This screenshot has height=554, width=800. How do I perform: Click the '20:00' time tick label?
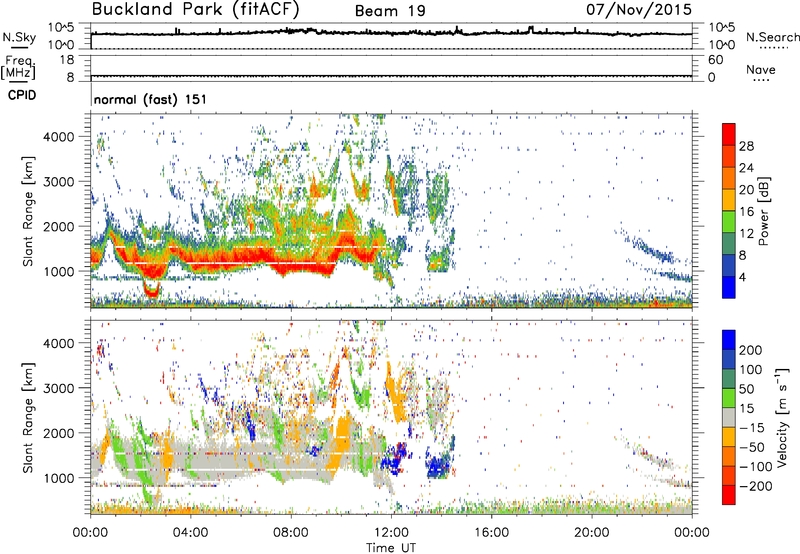click(592, 533)
